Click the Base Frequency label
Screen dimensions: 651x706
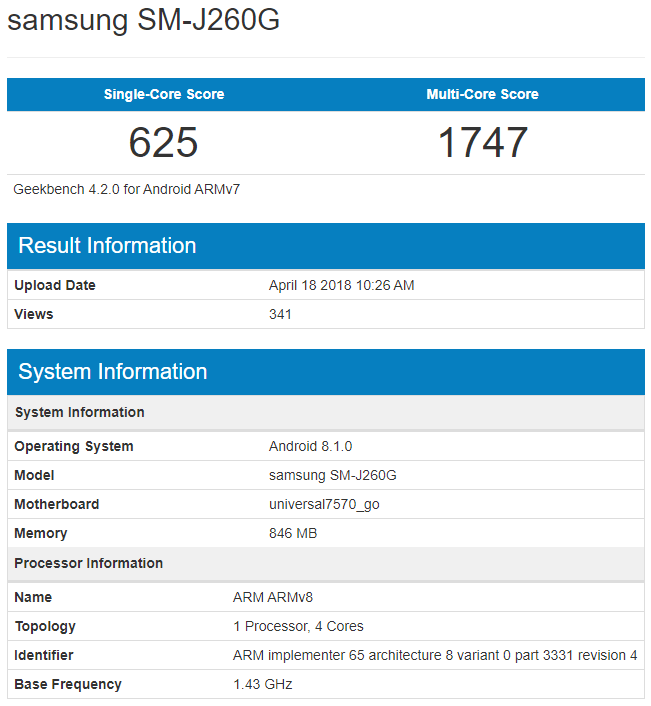[x=68, y=684]
